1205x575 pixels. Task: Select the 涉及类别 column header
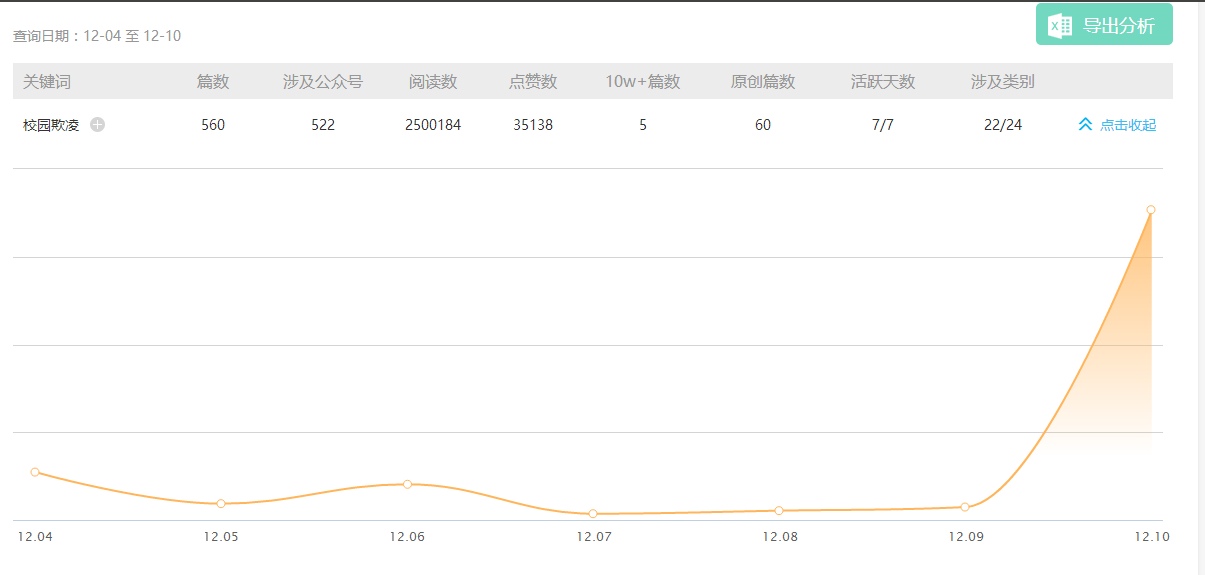[1002, 82]
